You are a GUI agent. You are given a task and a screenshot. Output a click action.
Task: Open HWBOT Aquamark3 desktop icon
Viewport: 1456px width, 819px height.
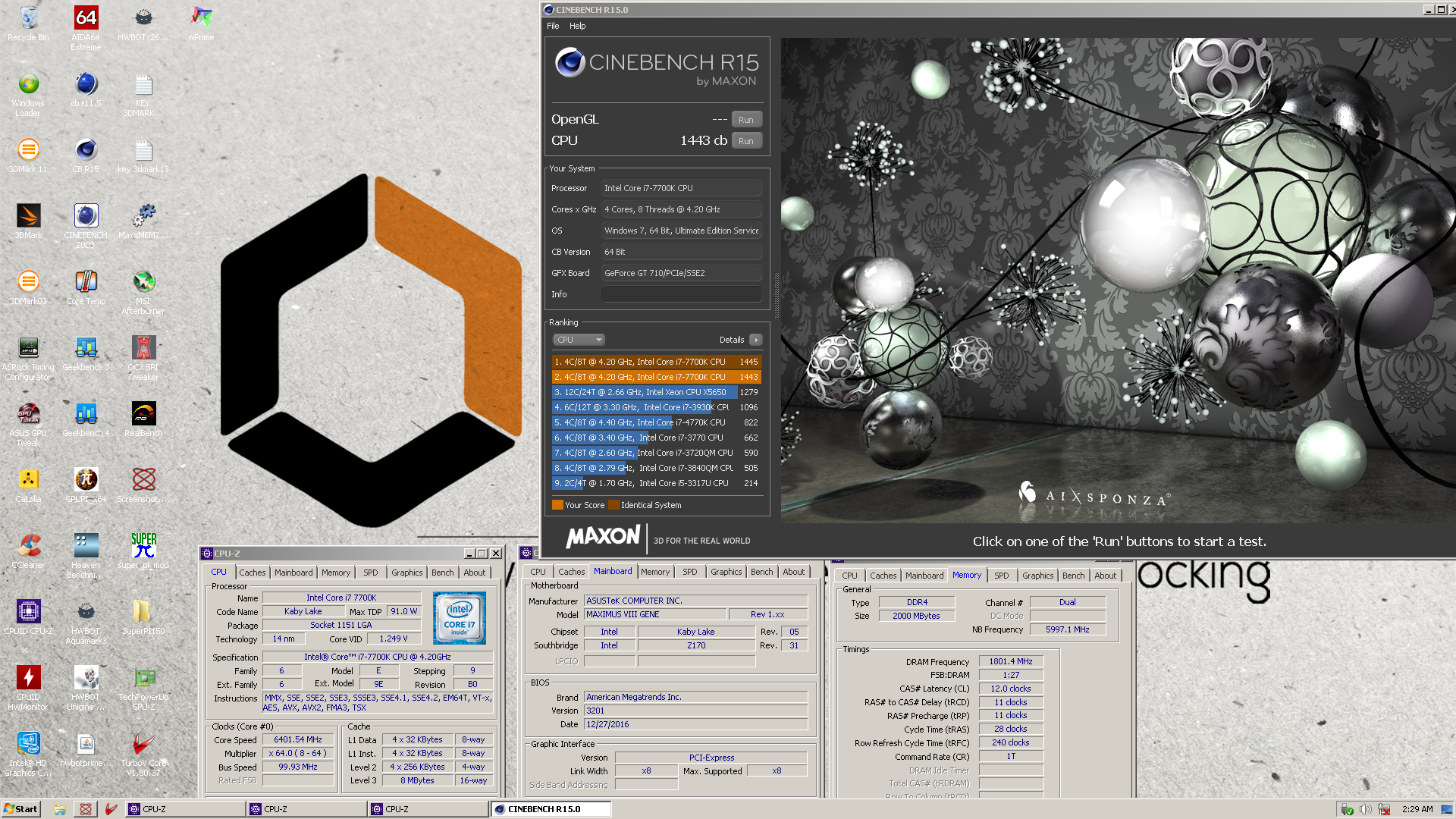(86, 623)
